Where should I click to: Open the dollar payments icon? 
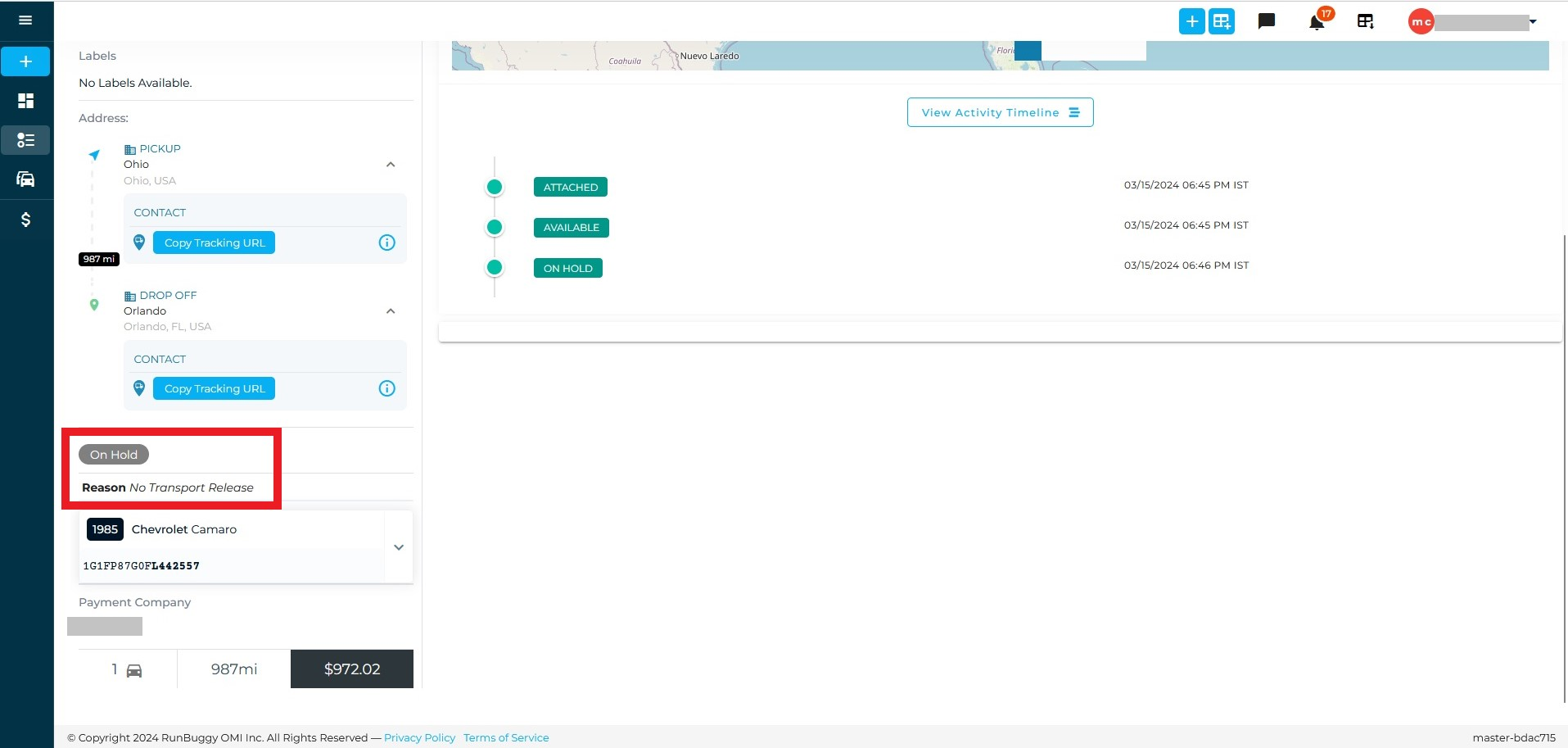point(25,219)
